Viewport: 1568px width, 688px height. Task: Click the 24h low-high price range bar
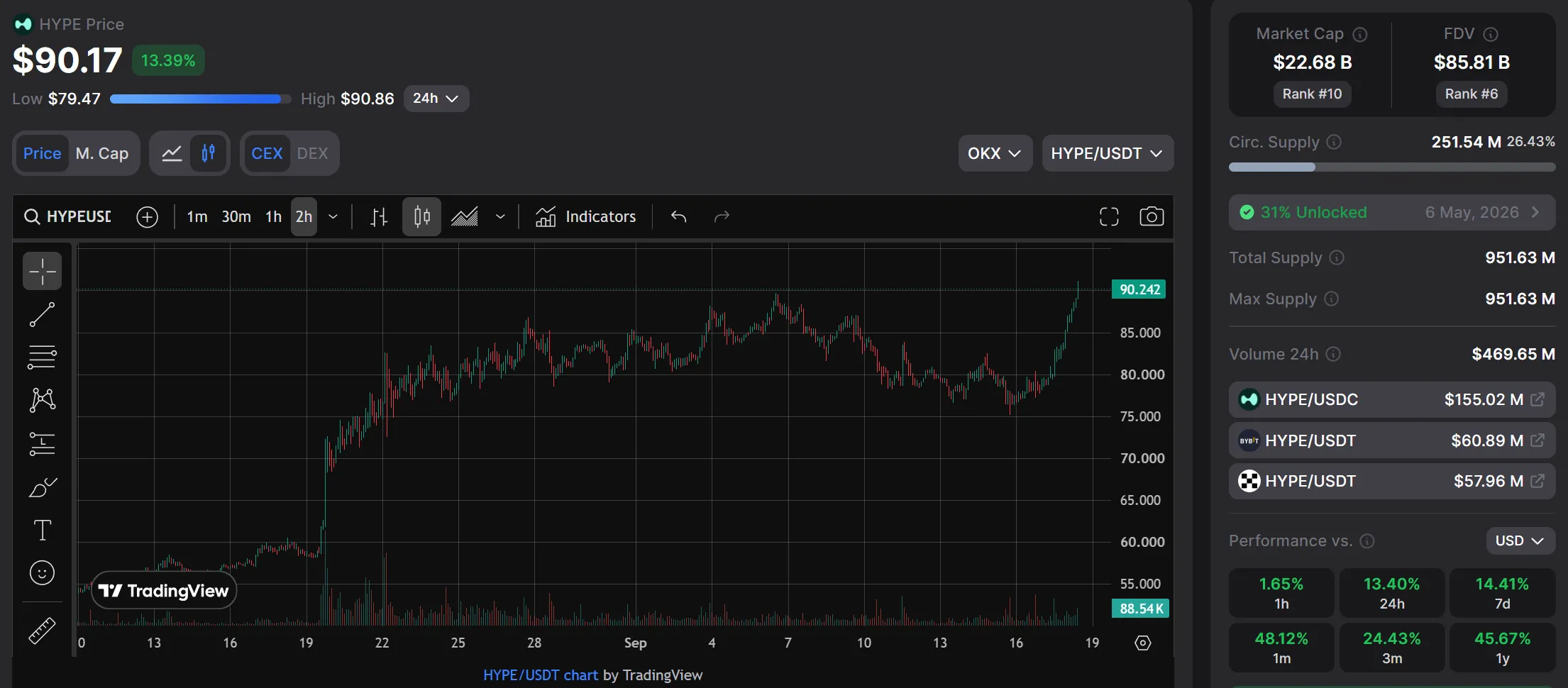(x=201, y=99)
